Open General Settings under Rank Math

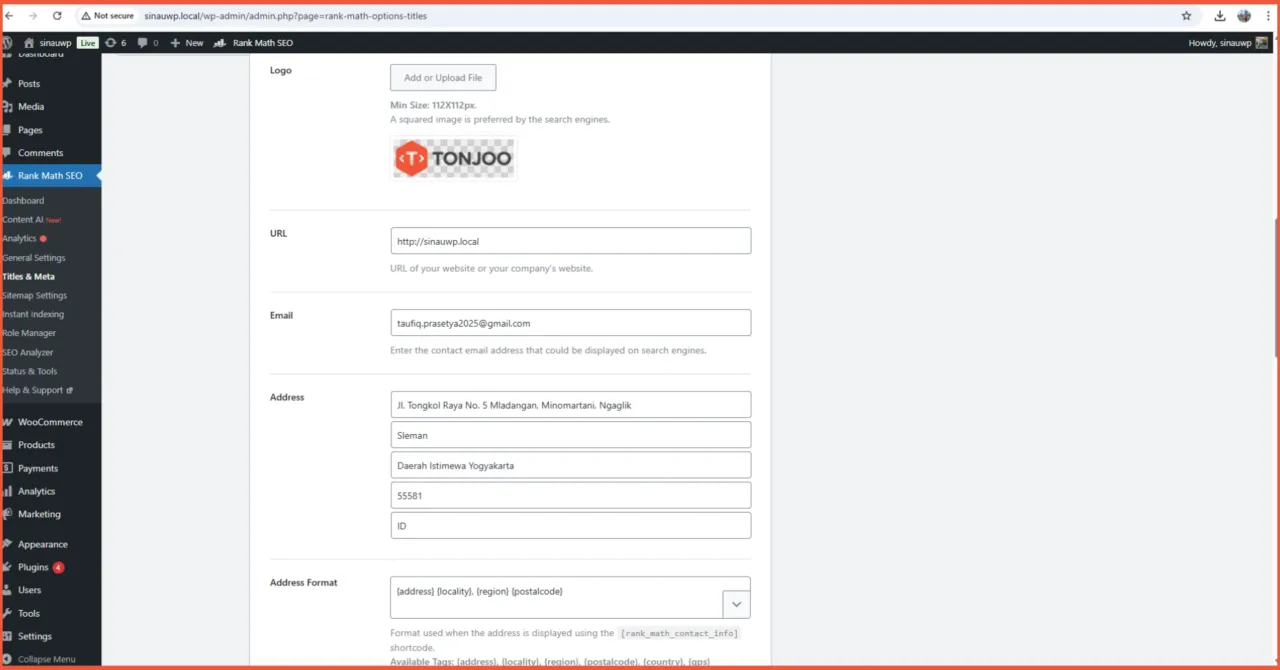(34, 258)
